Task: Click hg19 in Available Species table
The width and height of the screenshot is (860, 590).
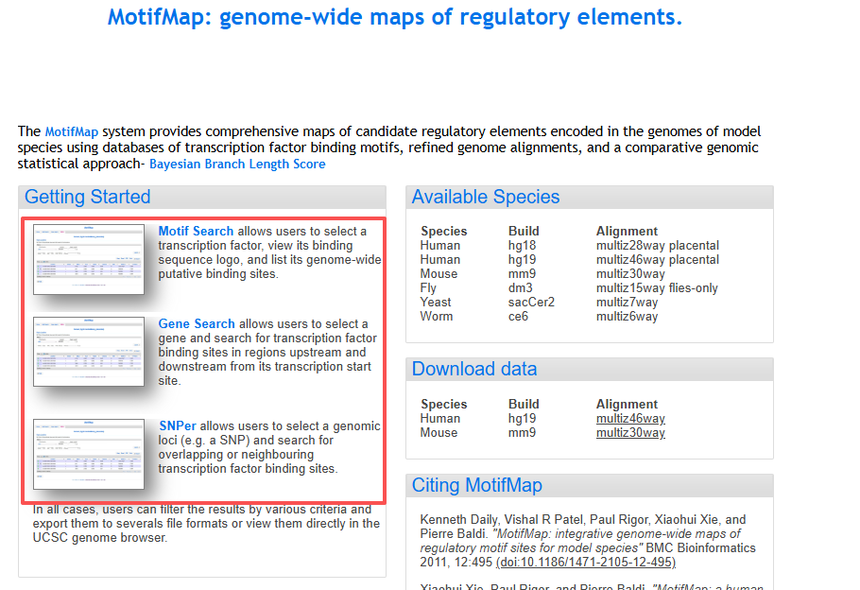Action: click(x=522, y=260)
